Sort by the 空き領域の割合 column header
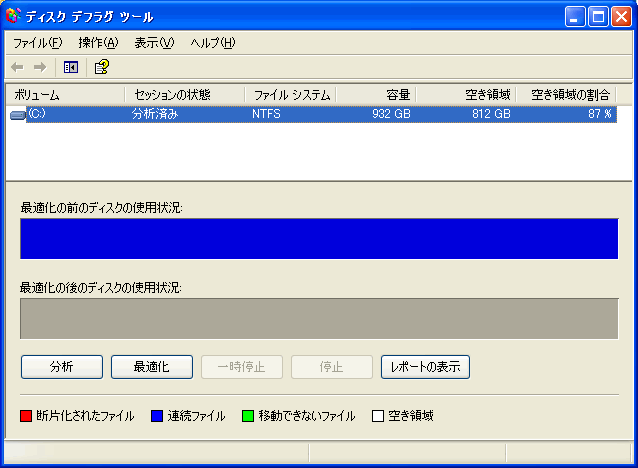638x468 pixels. tap(566, 95)
